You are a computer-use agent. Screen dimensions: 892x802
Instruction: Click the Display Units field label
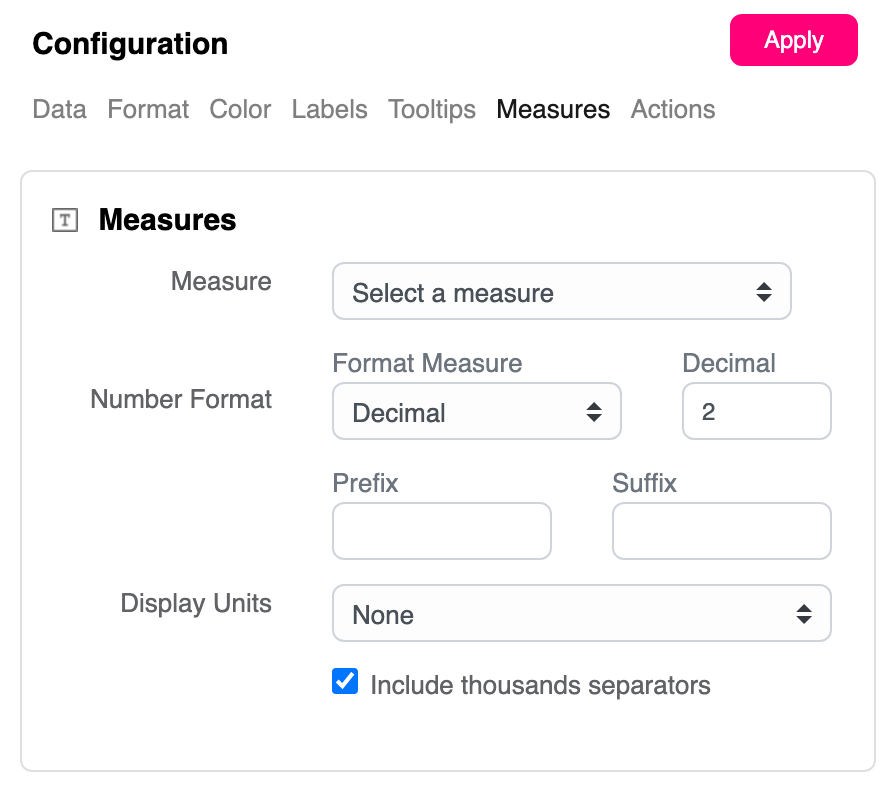click(196, 604)
